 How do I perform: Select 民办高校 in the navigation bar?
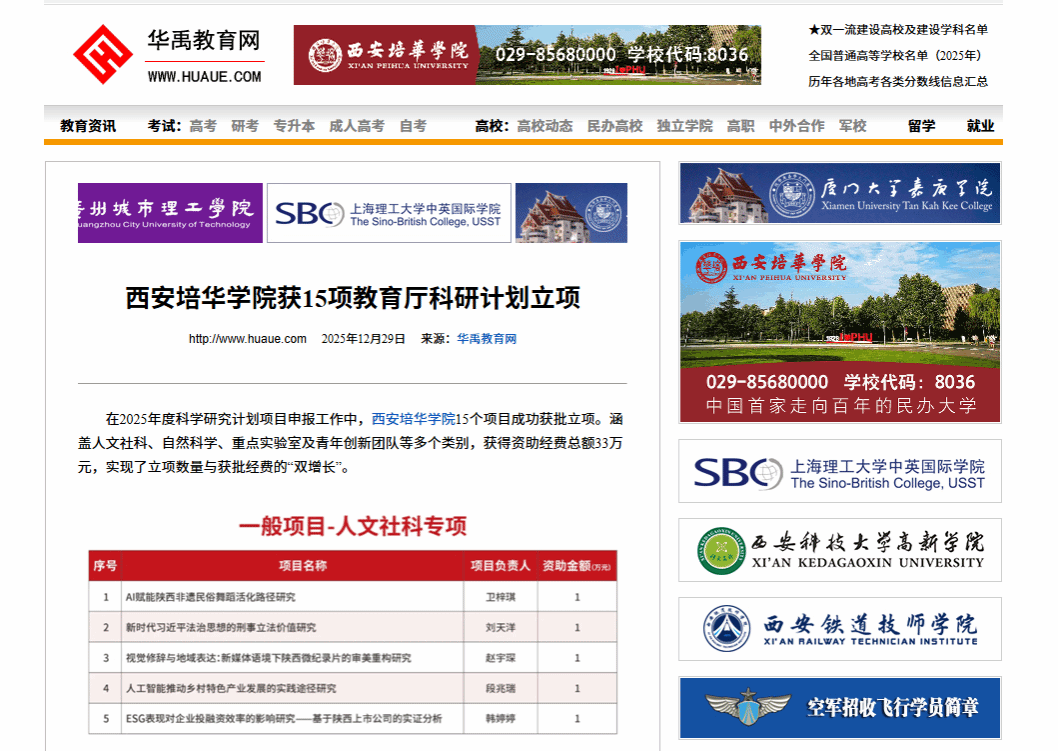[615, 126]
